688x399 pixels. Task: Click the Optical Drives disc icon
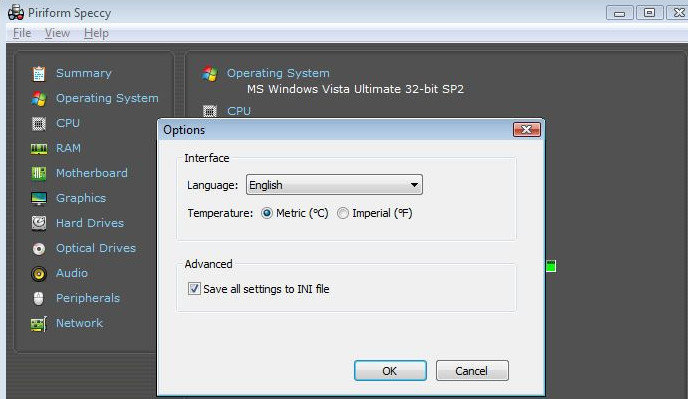(x=39, y=249)
